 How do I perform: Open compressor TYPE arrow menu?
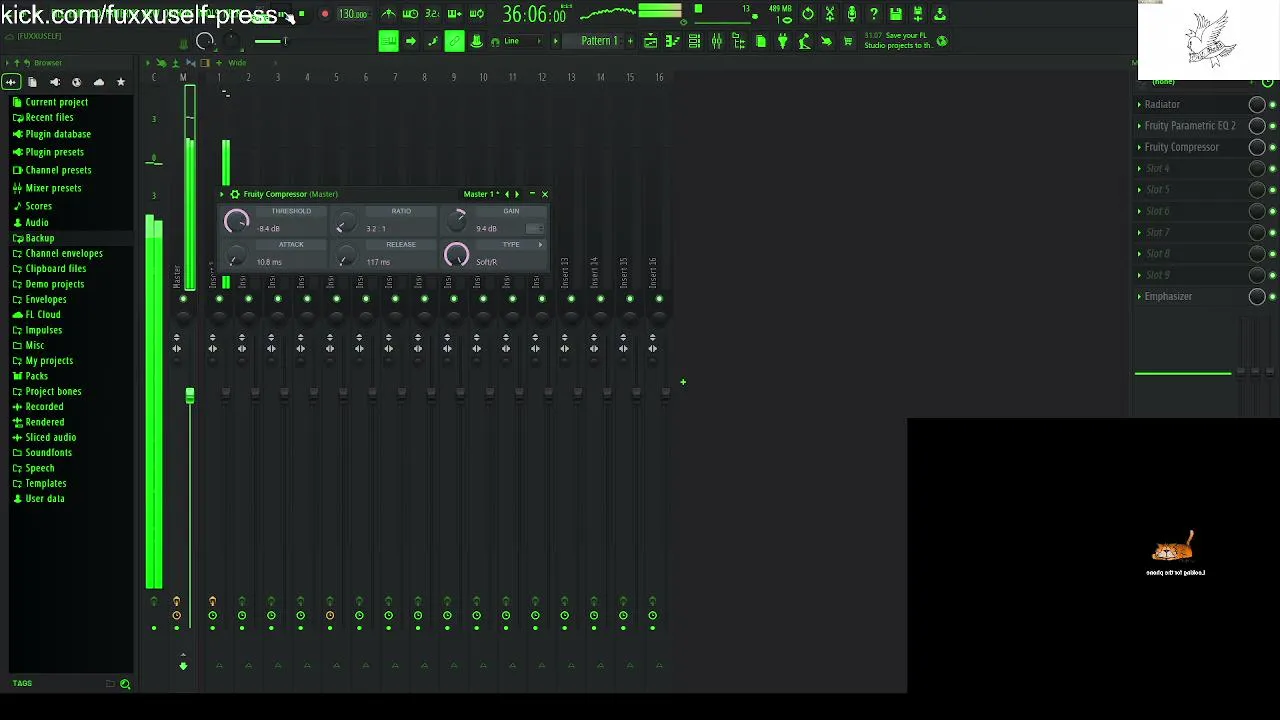(540, 245)
